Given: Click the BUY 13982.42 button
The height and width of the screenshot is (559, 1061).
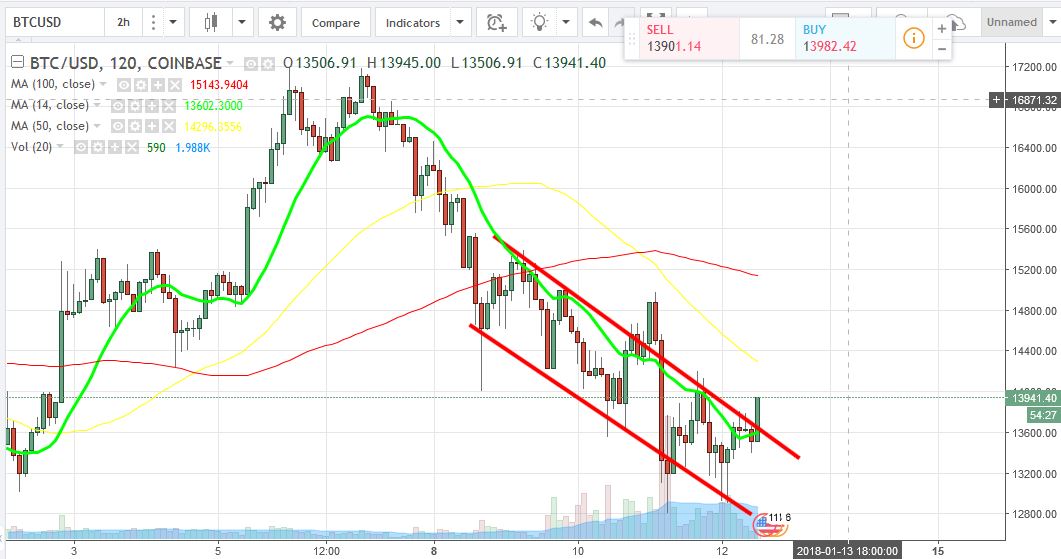Looking at the screenshot, I should pos(844,38).
